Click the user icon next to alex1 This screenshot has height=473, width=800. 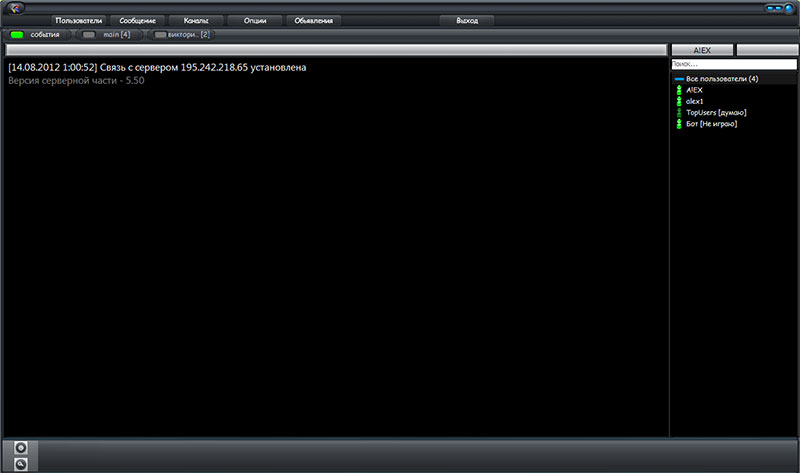tap(678, 101)
